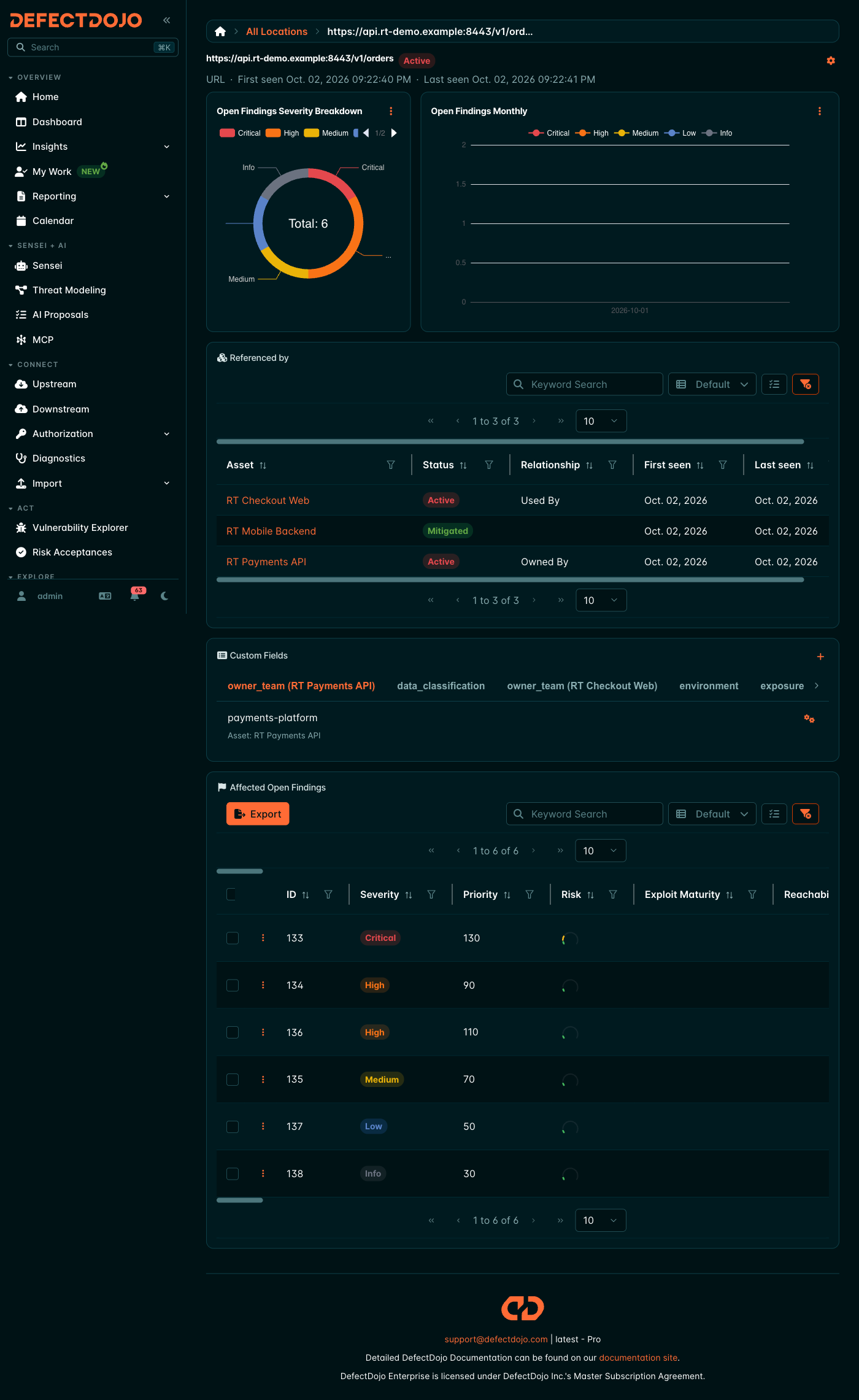The height and width of the screenshot is (1400, 859).
Task: Check the box for finding 134
Action: click(x=233, y=985)
